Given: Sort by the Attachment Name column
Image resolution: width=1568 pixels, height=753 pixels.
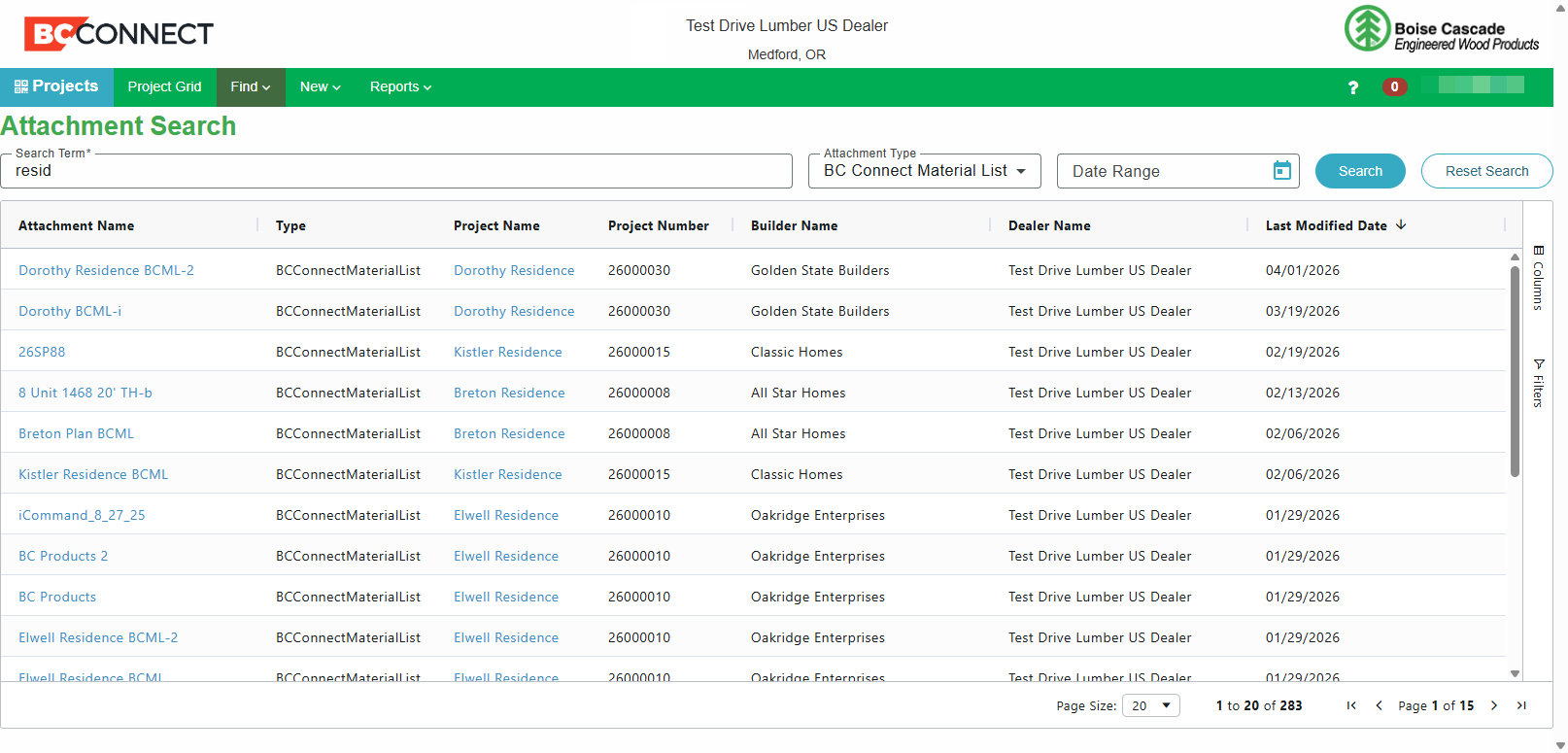Looking at the screenshot, I should (x=76, y=225).
